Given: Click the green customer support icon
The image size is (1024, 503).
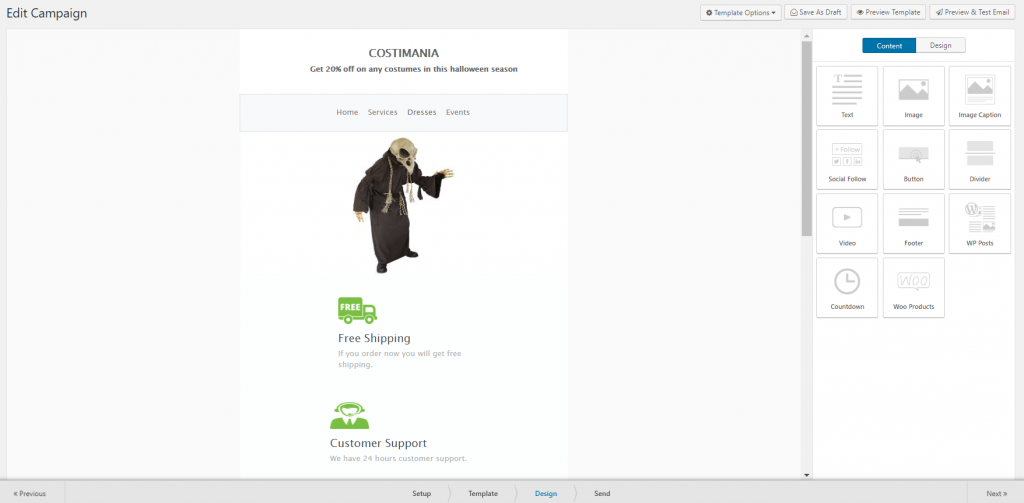Looking at the screenshot, I should [x=349, y=415].
